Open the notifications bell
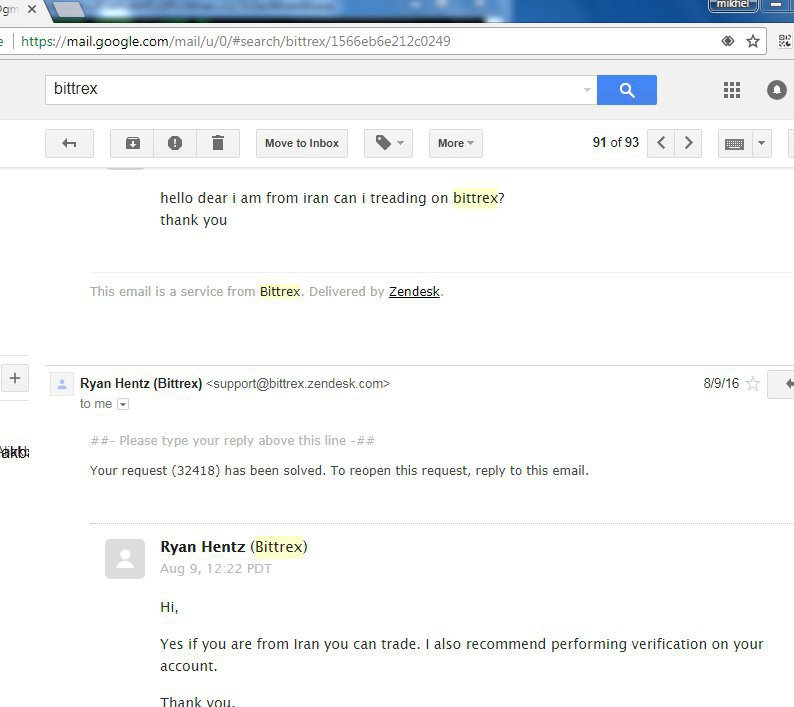Screen dimensions: 794x707 [x=776, y=90]
